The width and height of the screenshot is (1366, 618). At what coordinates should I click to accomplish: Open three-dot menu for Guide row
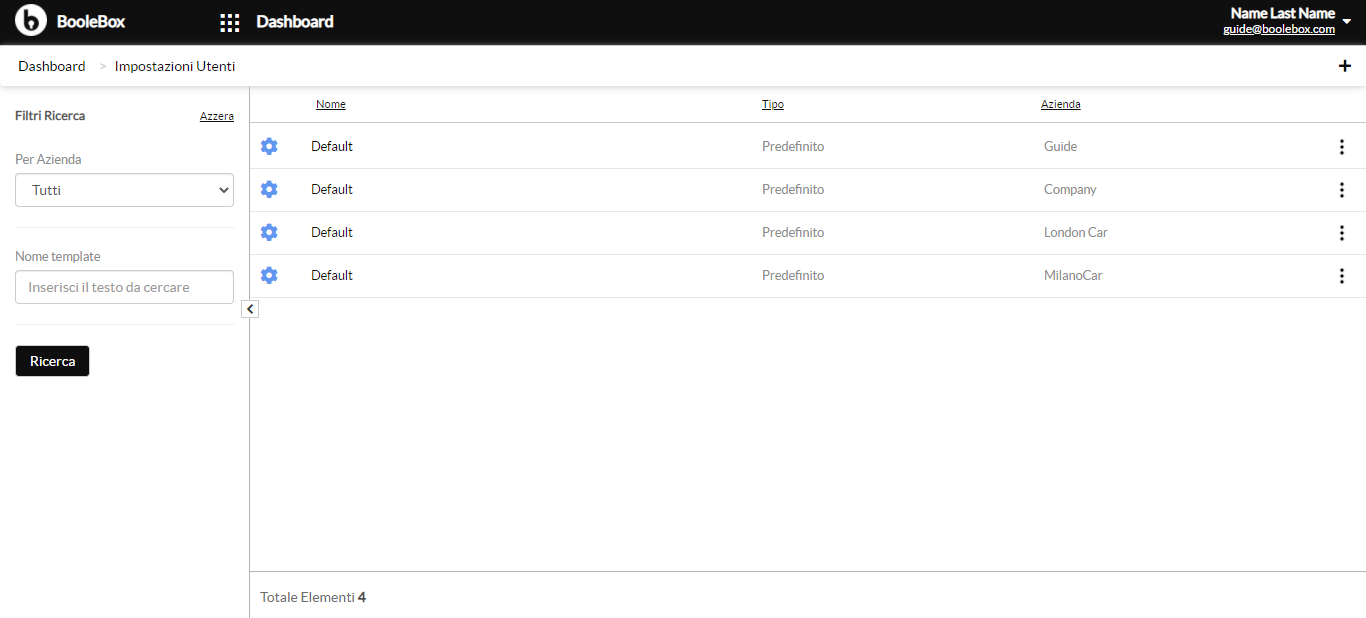pyautogui.click(x=1342, y=147)
